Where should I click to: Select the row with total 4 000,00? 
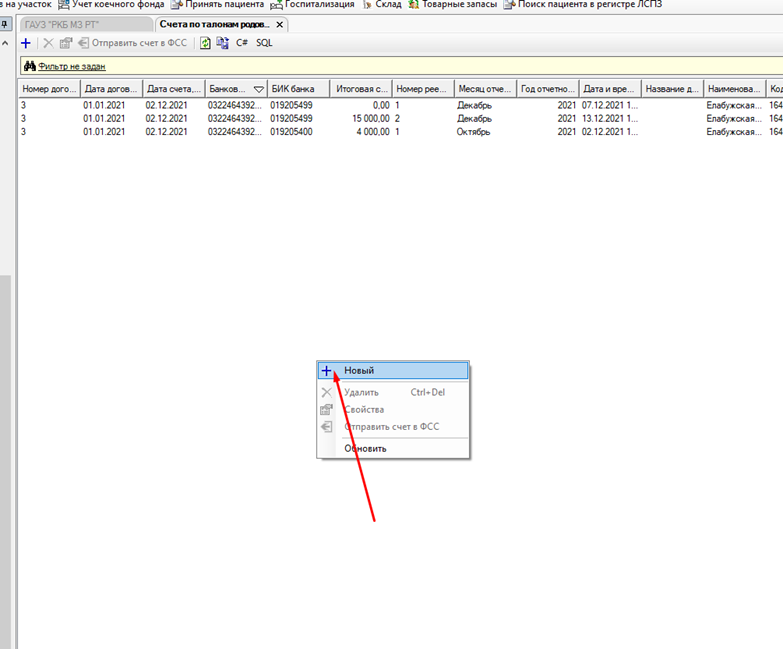point(400,132)
